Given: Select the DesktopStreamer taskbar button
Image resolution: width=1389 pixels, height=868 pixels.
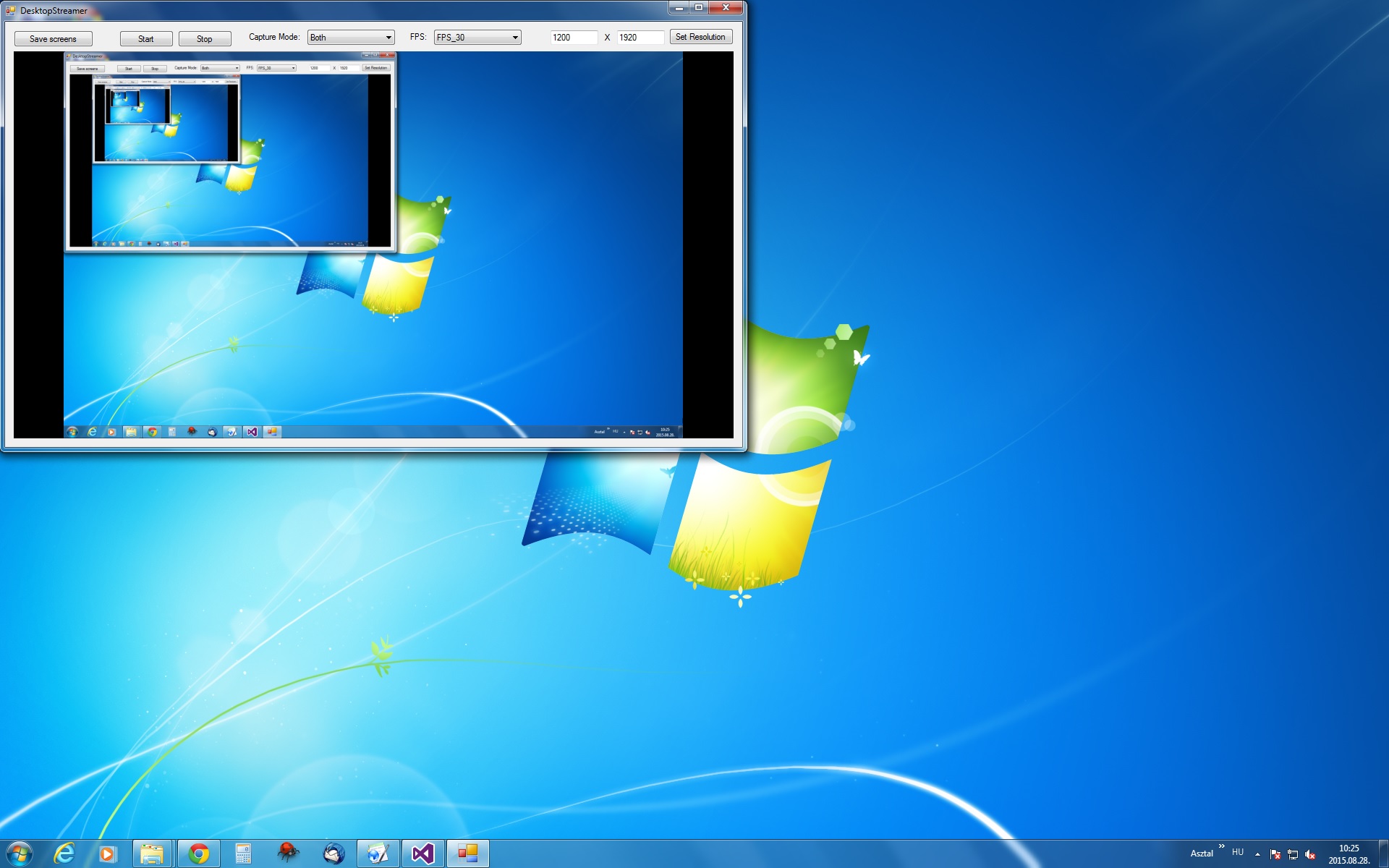Looking at the screenshot, I should 467,854.
